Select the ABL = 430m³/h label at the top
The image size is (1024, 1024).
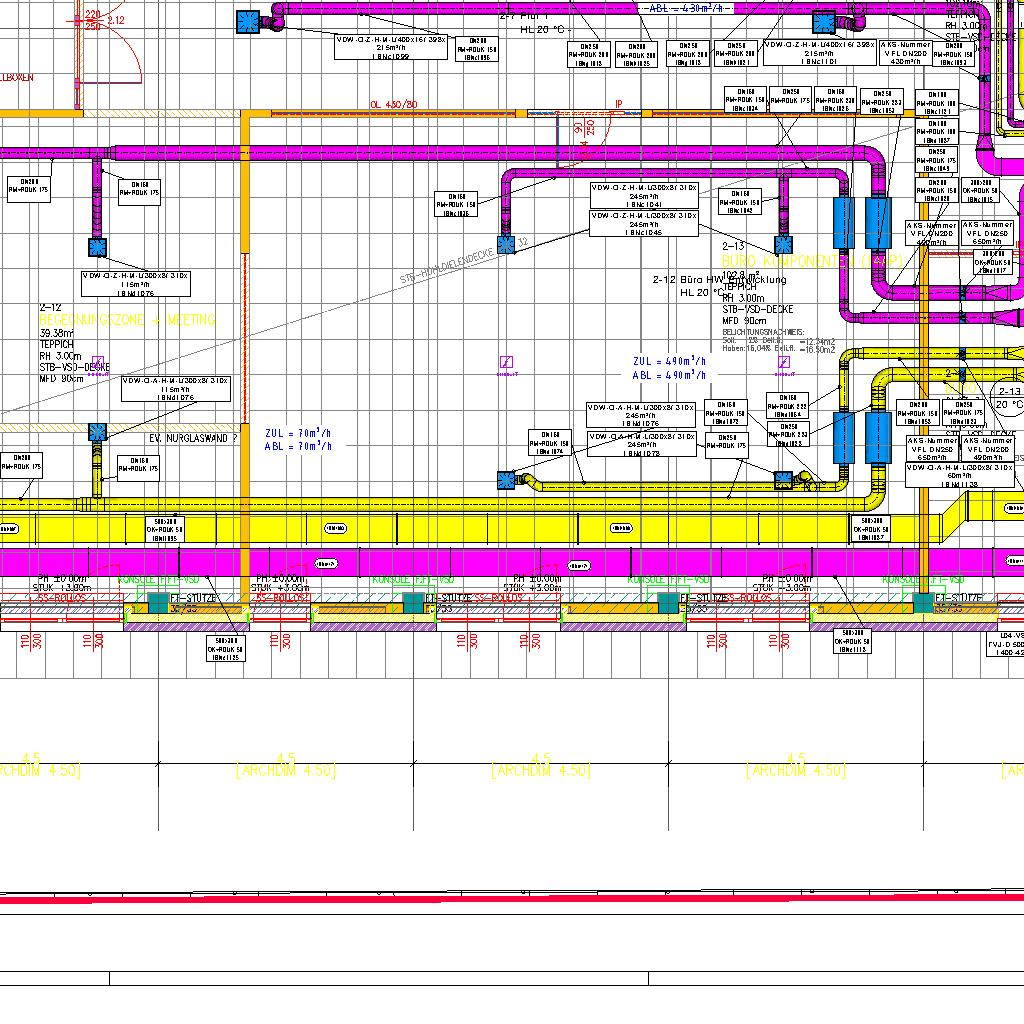(691, 8)
